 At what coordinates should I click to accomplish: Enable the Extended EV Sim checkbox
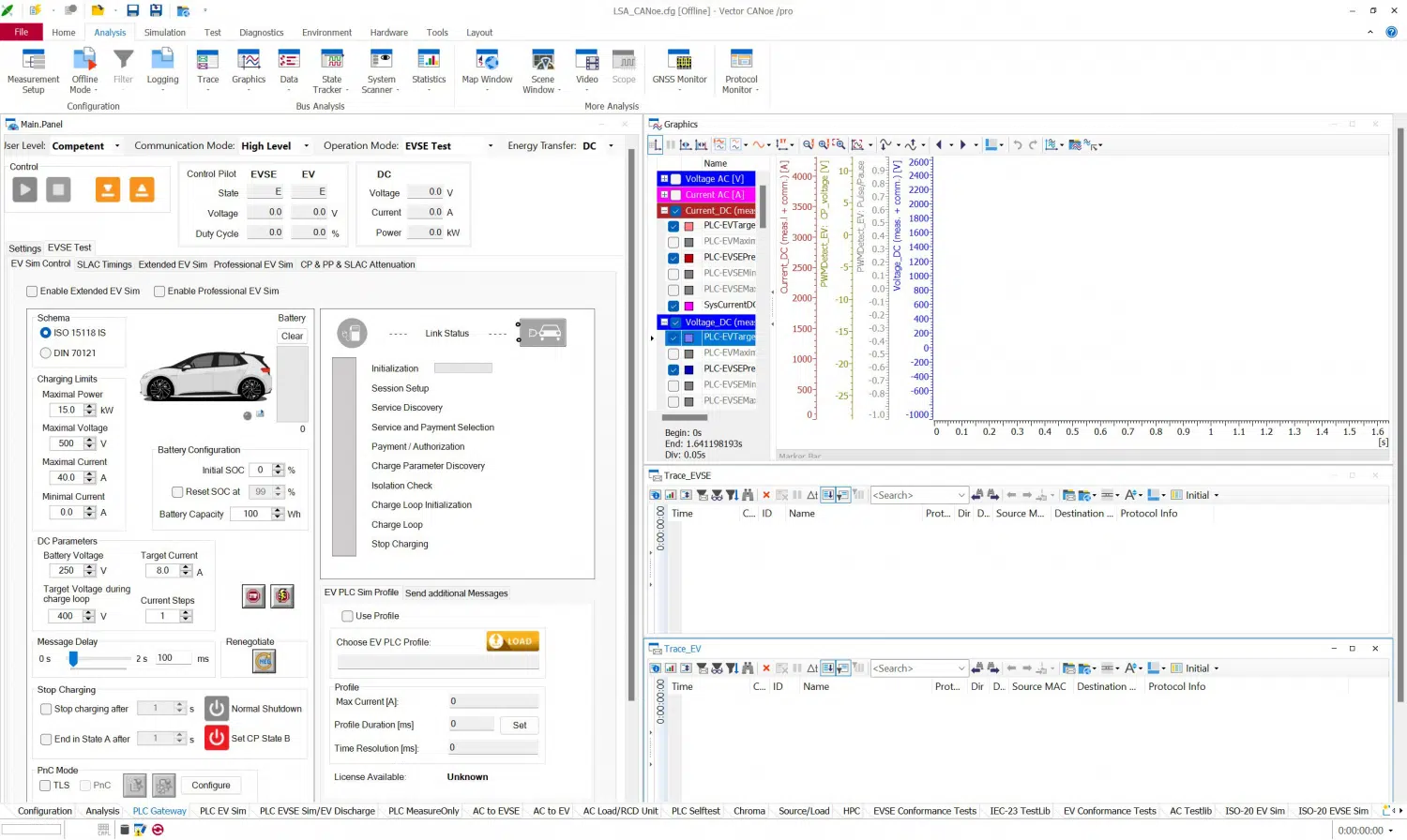(32, 291)
